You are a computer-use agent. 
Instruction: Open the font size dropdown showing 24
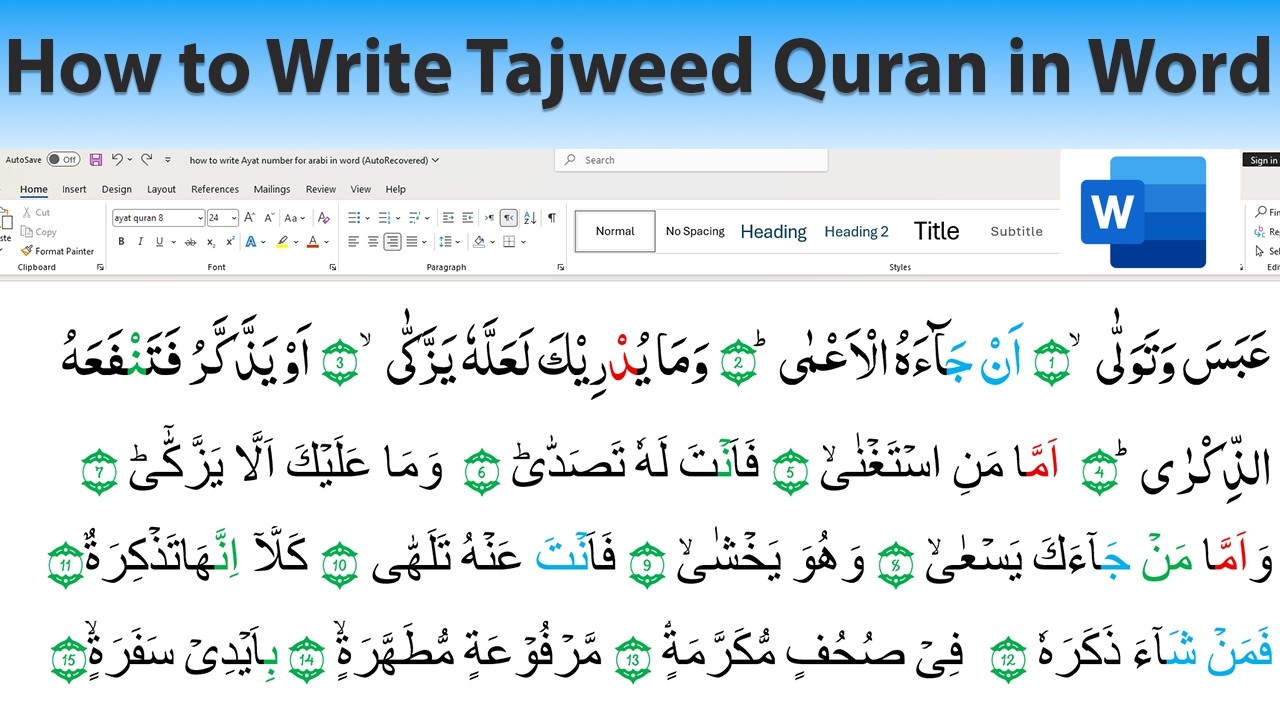coord(234,217)
